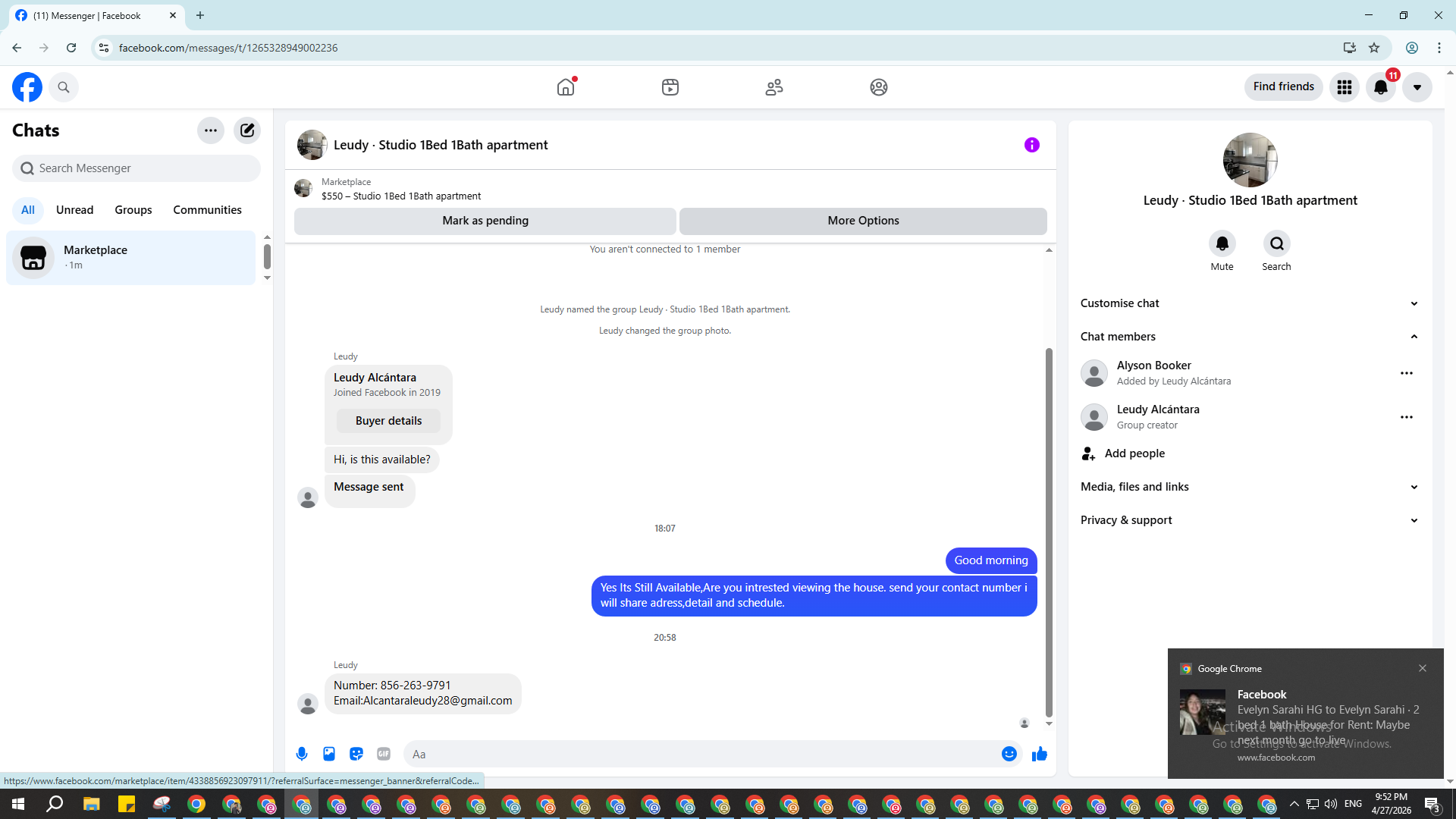The width and height of the screenshot is (1456, 819).
Task: Click the conversation scrollbar
Action: [1049, 531]
